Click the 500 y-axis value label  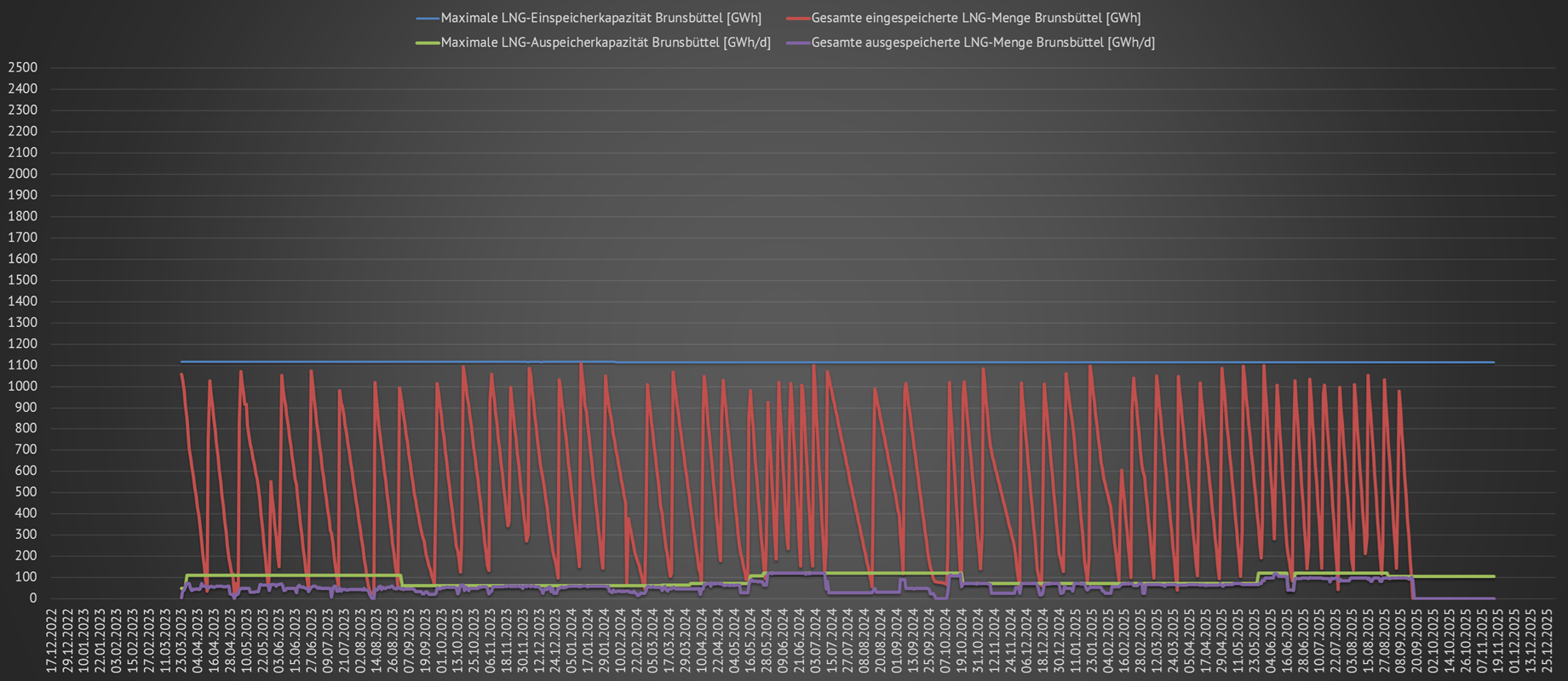[x=26, y=492]
